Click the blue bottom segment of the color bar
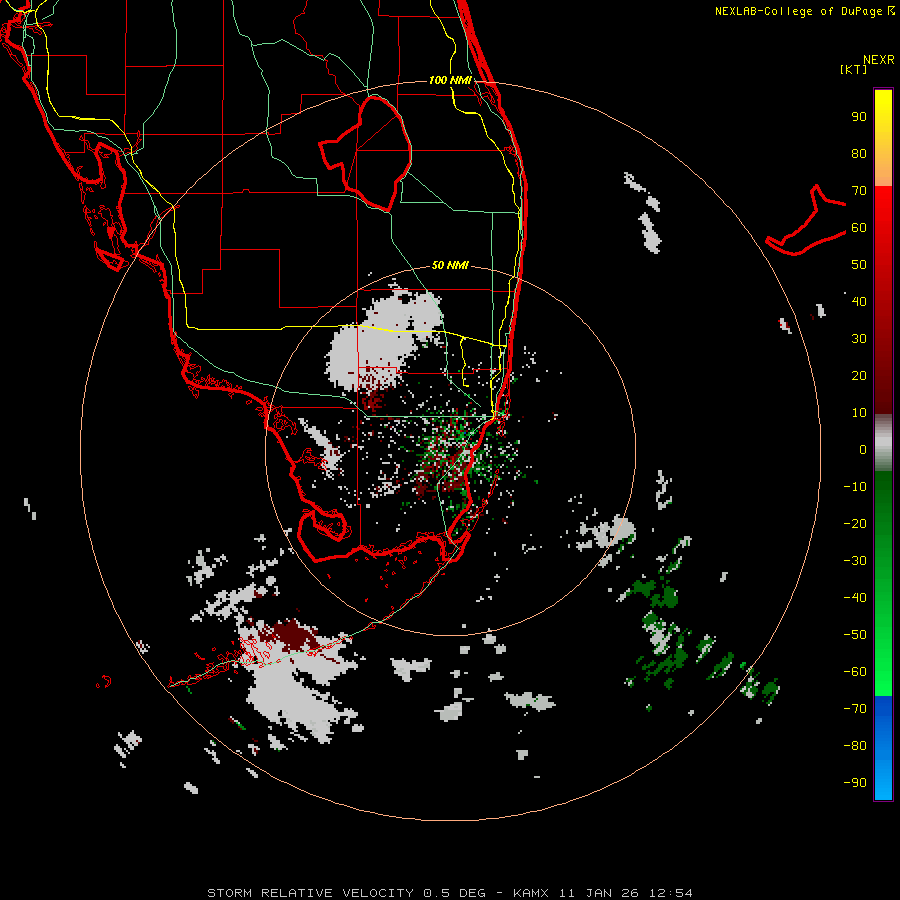 click(x=883, y=748)
